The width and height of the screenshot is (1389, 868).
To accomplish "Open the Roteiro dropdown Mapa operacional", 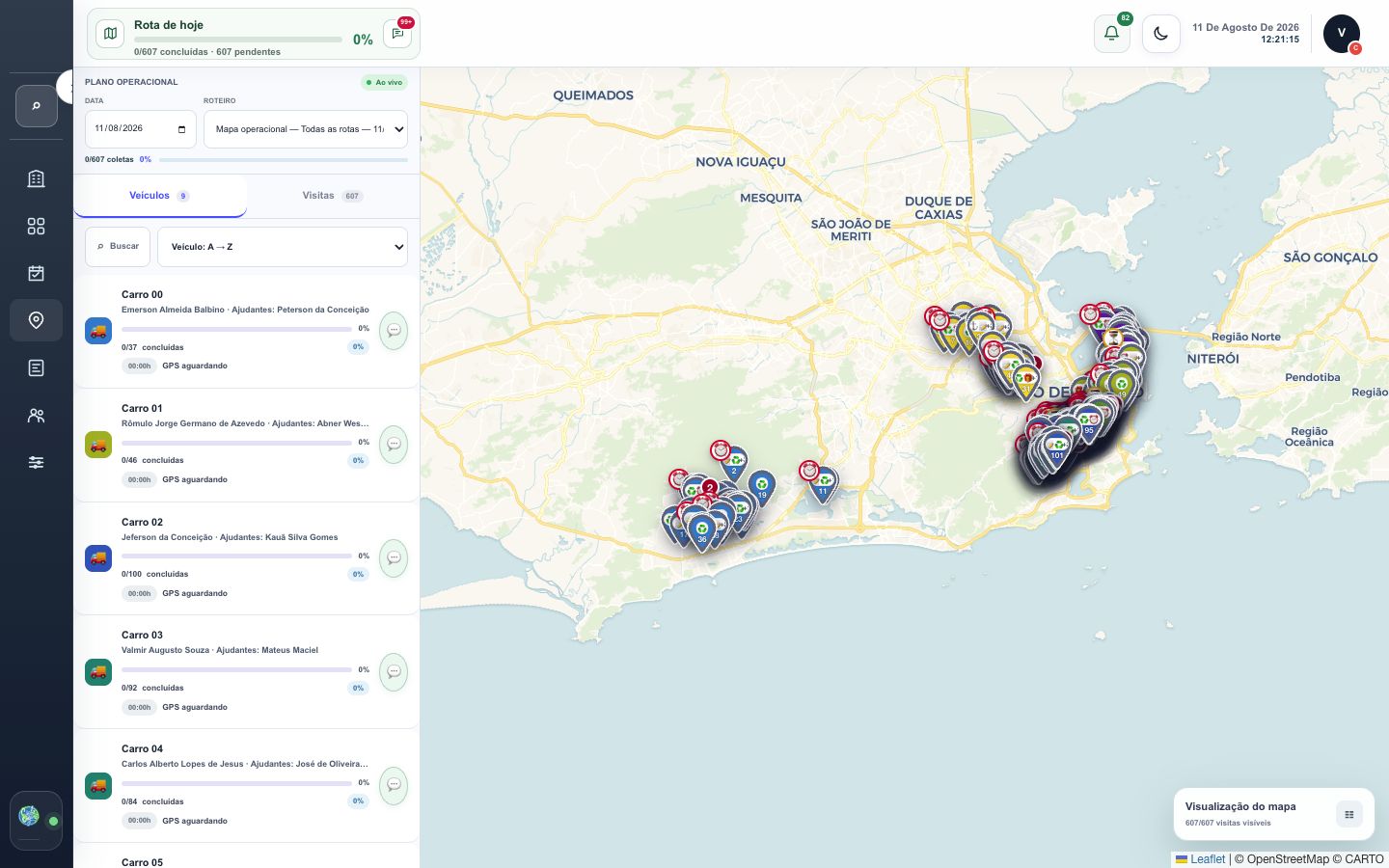I will [x=306, y=129].
